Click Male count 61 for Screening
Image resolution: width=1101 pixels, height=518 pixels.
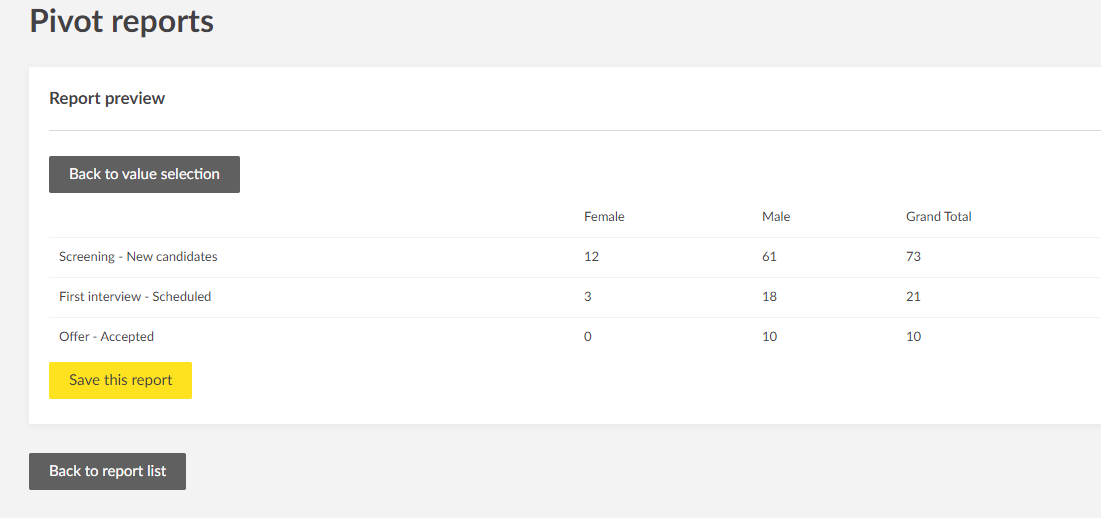click(769, 256)
